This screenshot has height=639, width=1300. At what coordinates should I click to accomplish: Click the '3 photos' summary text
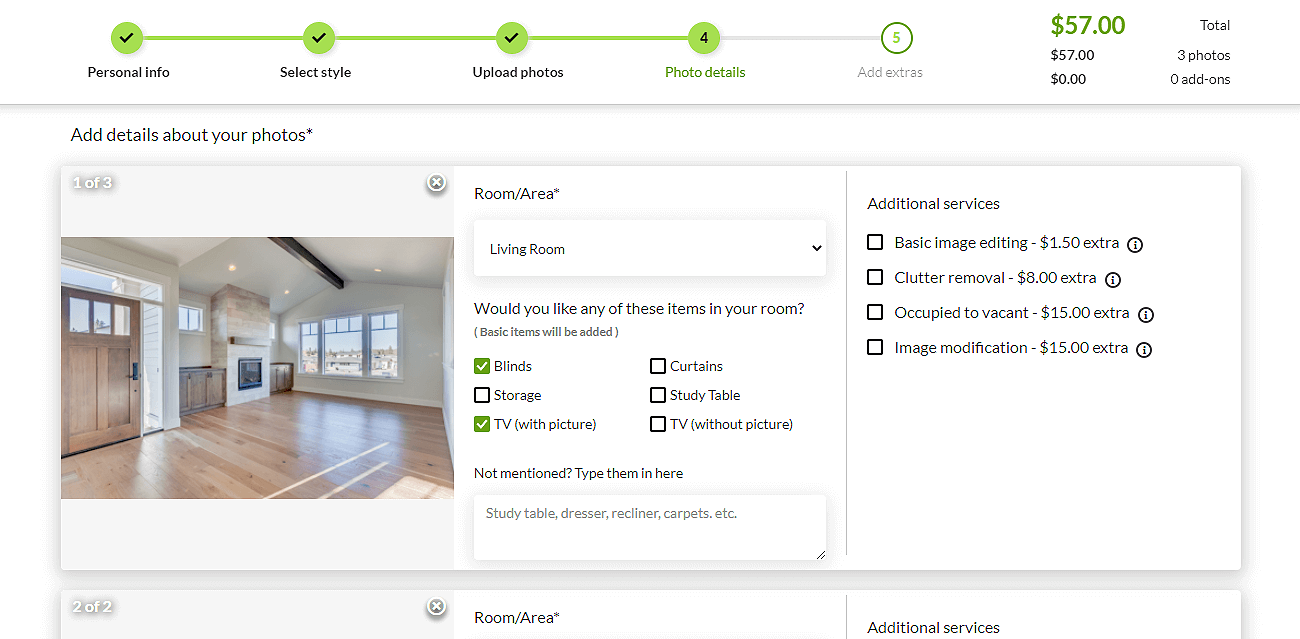coord(1203,55)
